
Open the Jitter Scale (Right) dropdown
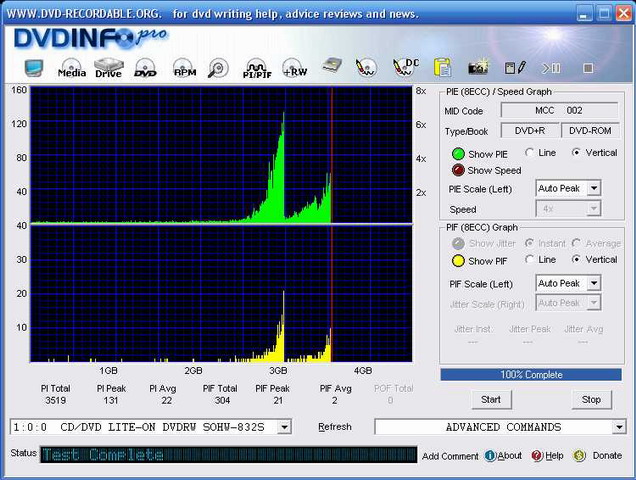568,303
